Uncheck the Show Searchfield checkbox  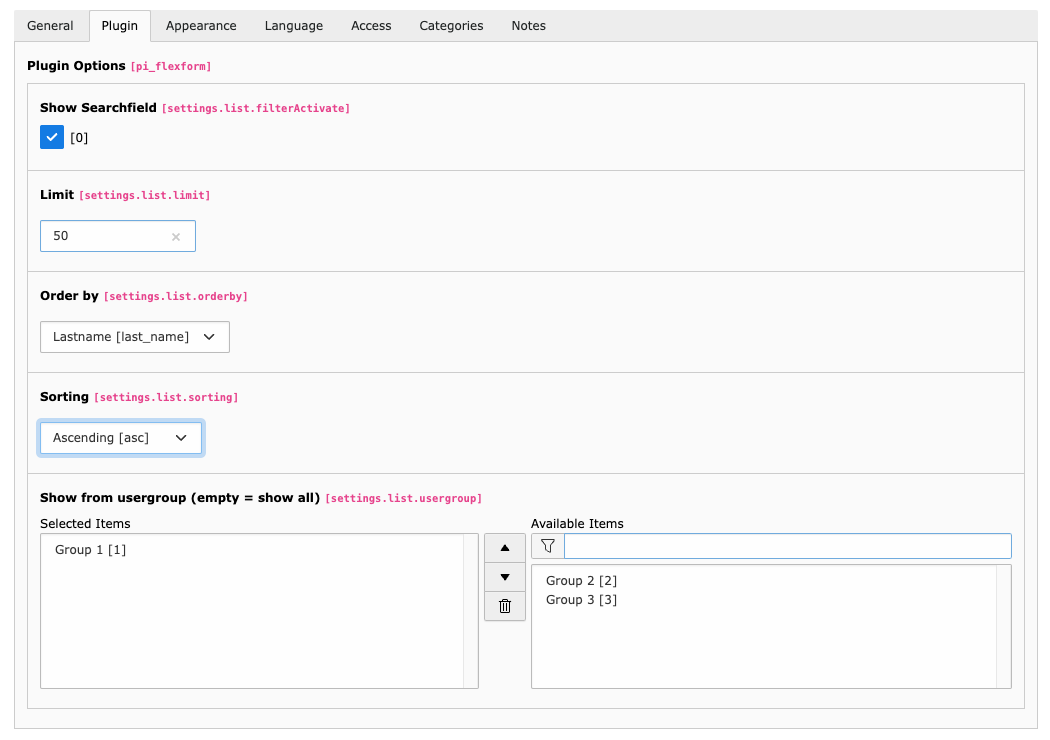[52, 137]
